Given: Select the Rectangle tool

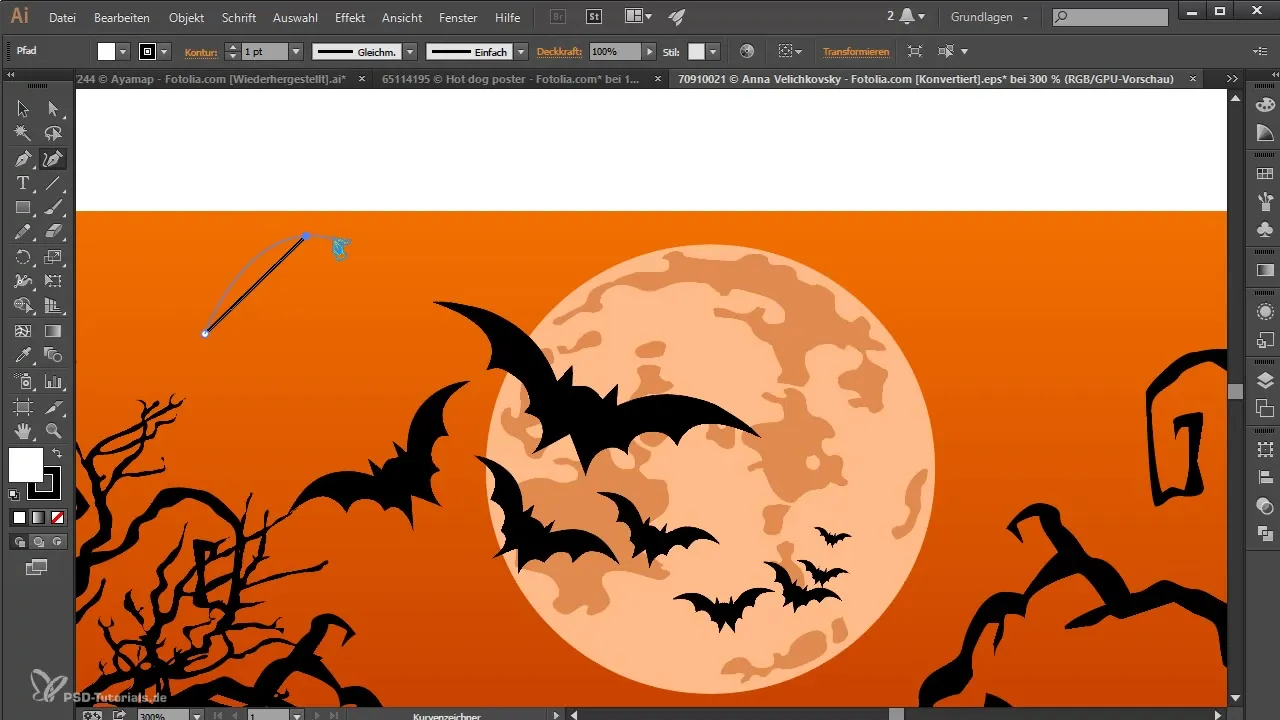Looking at the screenshot, I should (23, 207).
